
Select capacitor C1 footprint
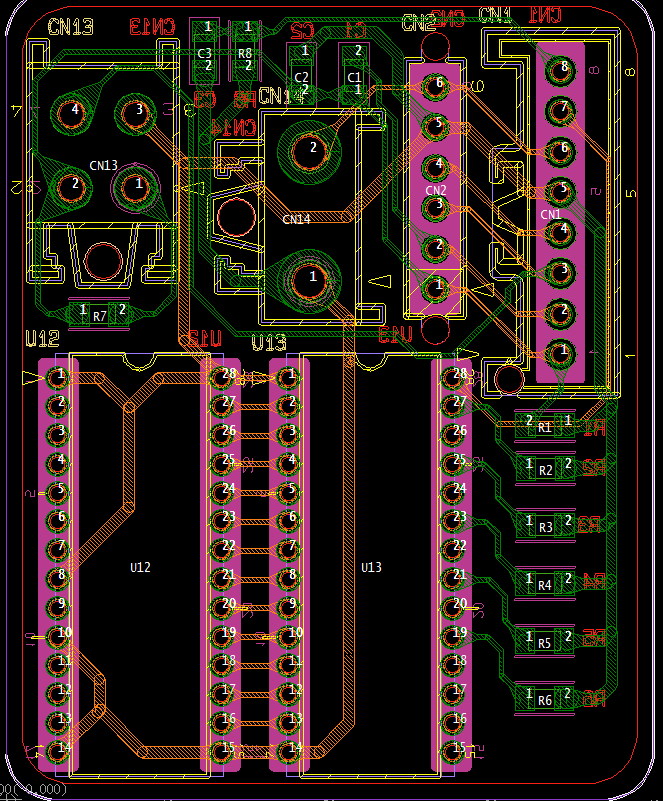[354, 72]
